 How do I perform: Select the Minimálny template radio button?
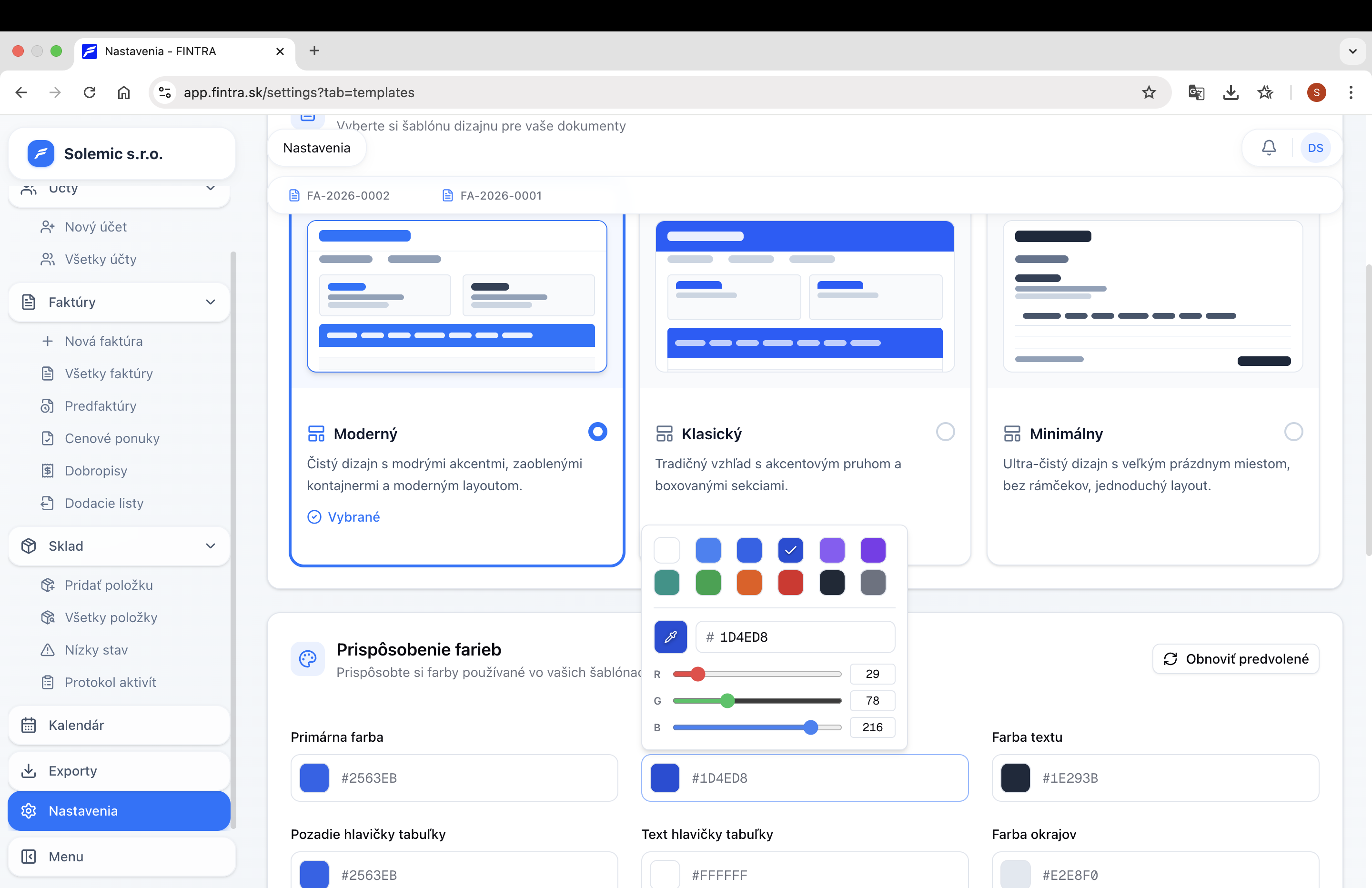coord(1295,431)
